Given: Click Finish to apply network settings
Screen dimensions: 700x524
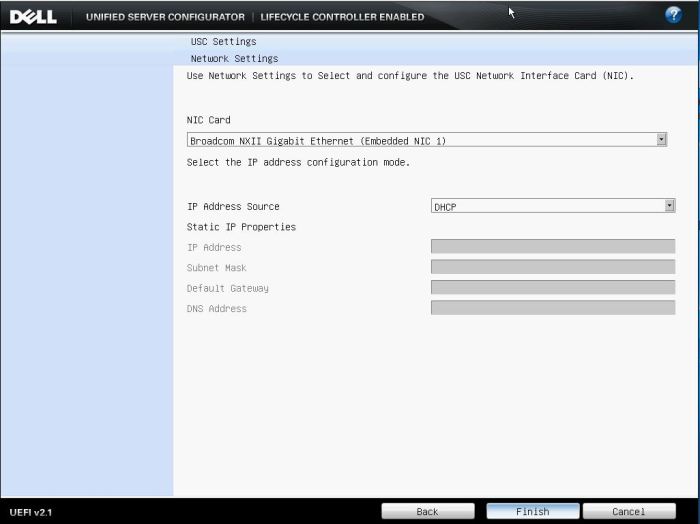Looking at the screenshot, I should point(532,511).
